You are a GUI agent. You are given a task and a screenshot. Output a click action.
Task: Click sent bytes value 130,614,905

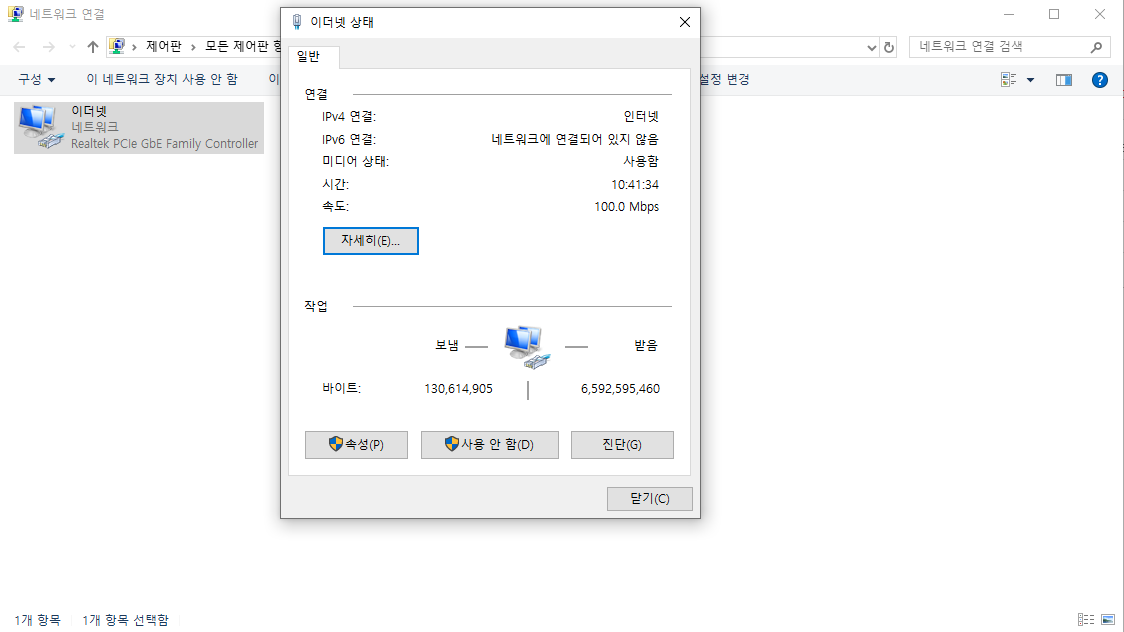pyautogui.click(x=458, y=388)
